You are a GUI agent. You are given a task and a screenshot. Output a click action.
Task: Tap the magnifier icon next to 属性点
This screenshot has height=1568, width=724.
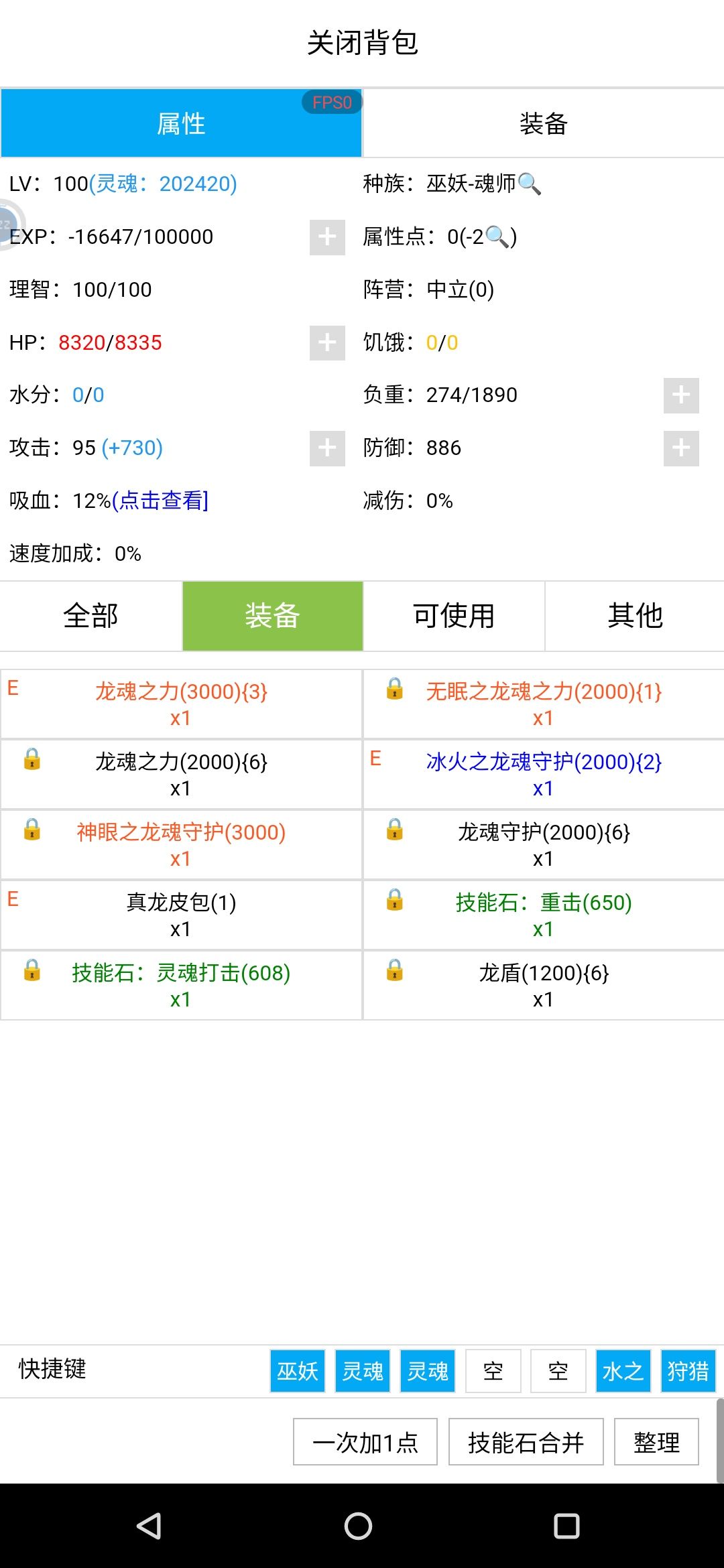pos(497,236)
